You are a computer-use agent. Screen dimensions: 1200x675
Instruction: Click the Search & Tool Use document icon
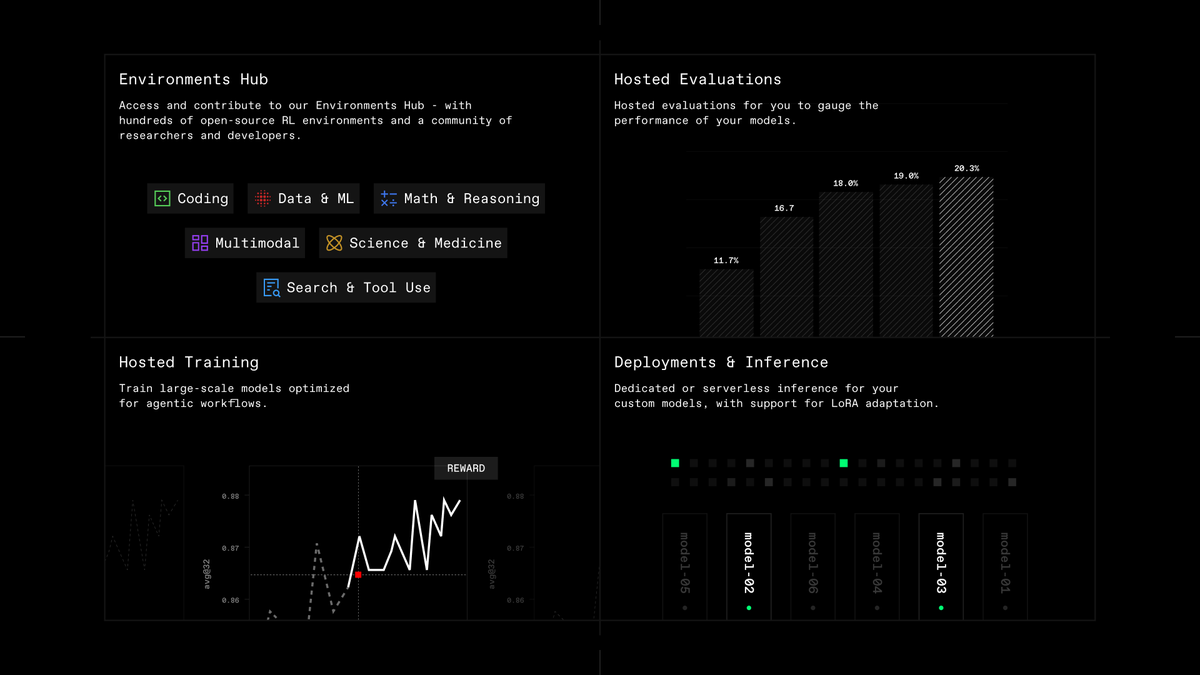point(271,288)
